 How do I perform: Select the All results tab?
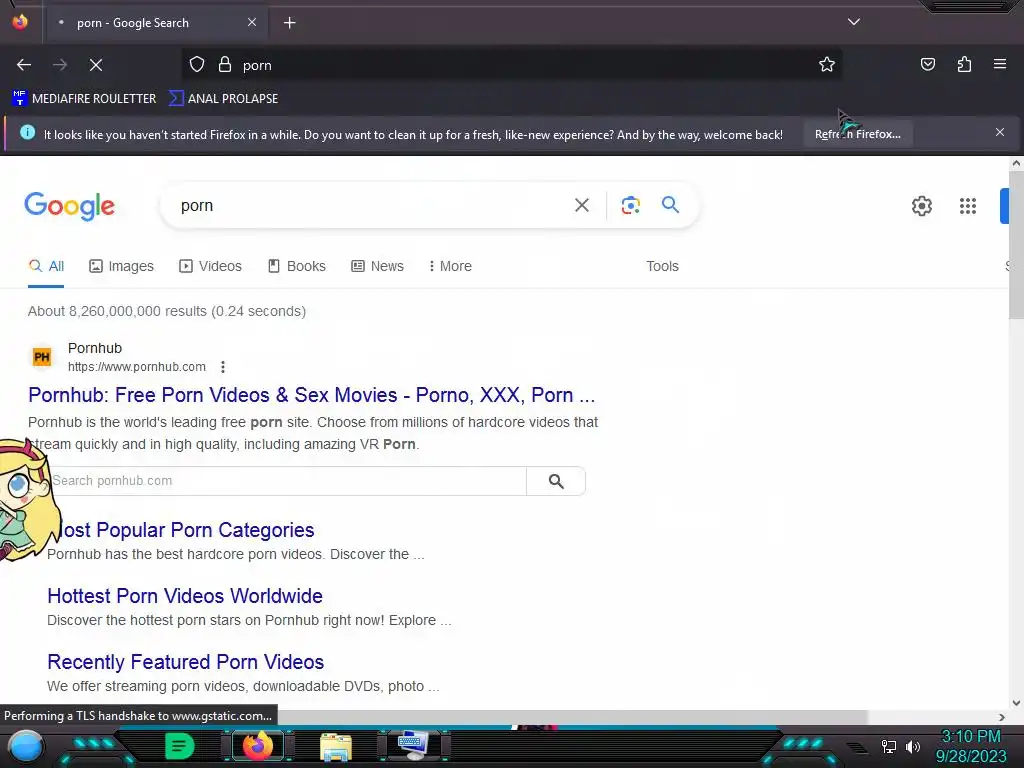point(46,266)
